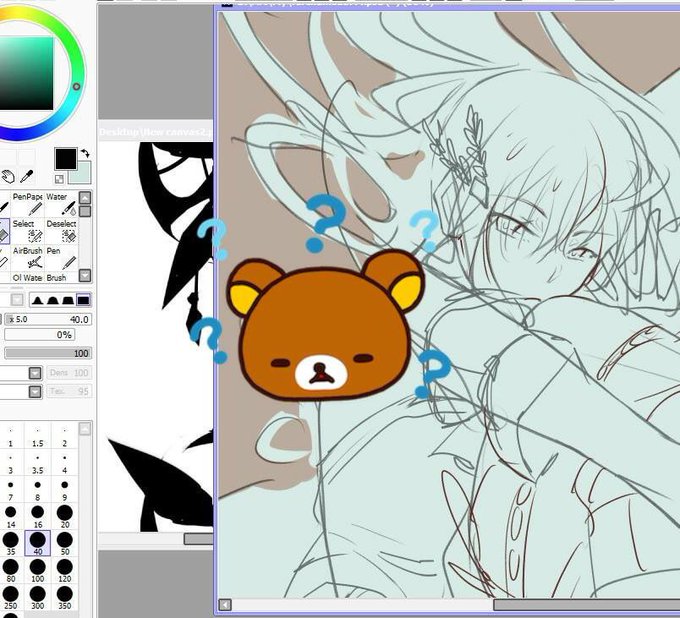Select the Brush tool
This screenshot has height=618, width=680.
(61, 277)
